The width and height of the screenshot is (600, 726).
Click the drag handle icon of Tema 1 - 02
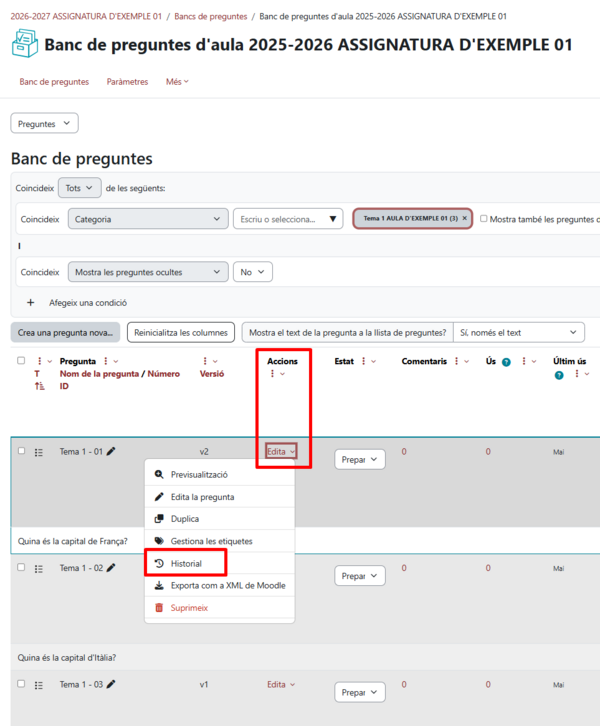(x=39, y=569)
